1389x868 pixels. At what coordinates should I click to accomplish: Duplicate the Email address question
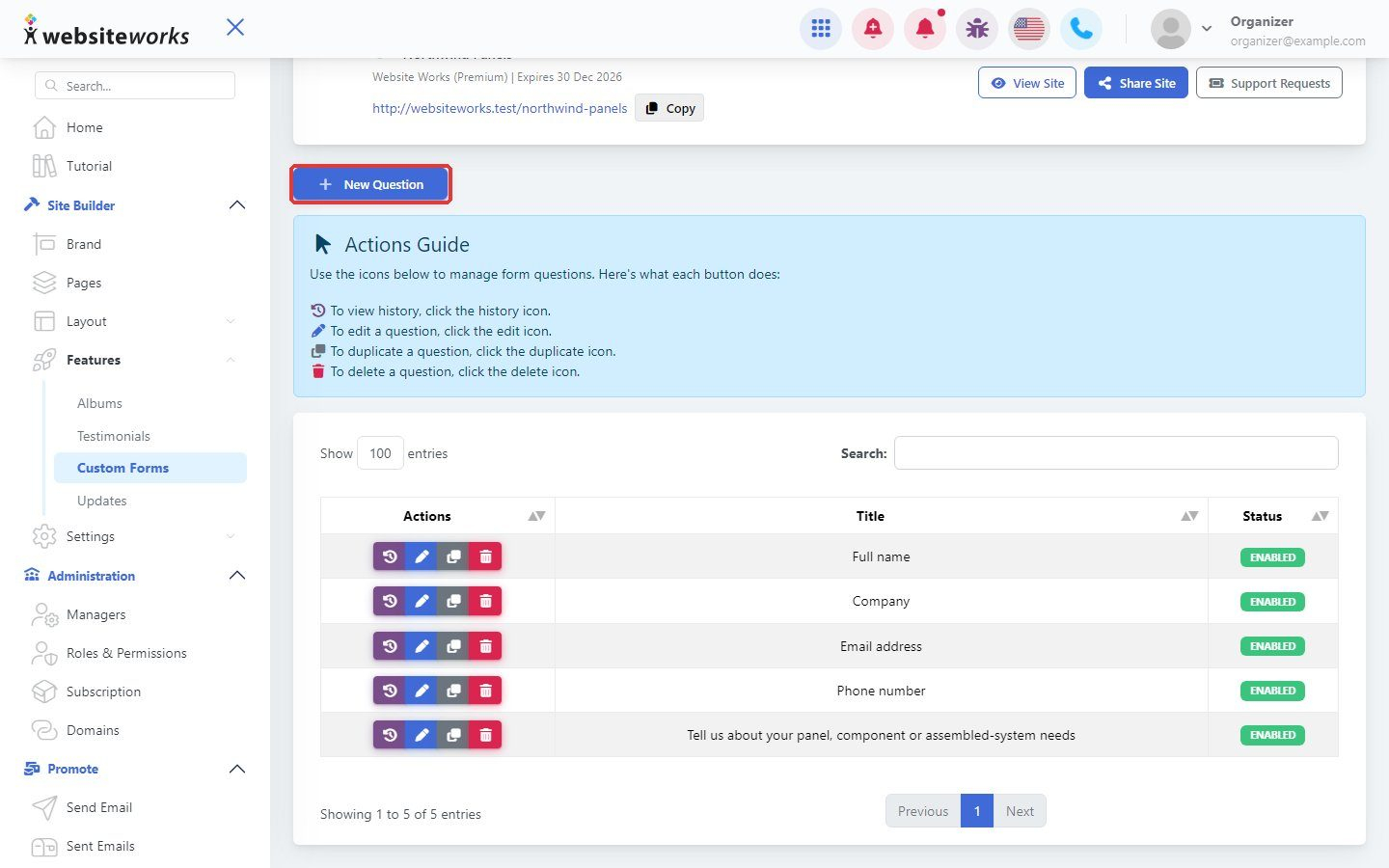(x=453, y=646)
